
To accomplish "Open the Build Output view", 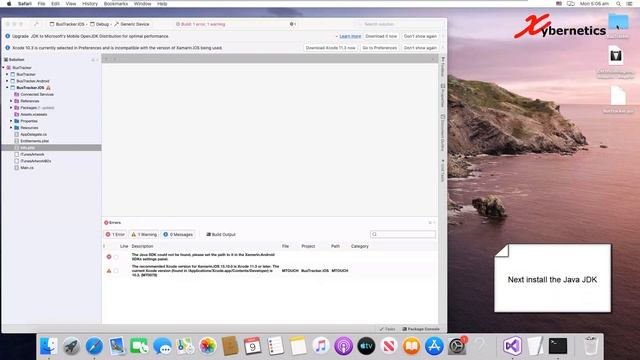I will click(221, 234).
